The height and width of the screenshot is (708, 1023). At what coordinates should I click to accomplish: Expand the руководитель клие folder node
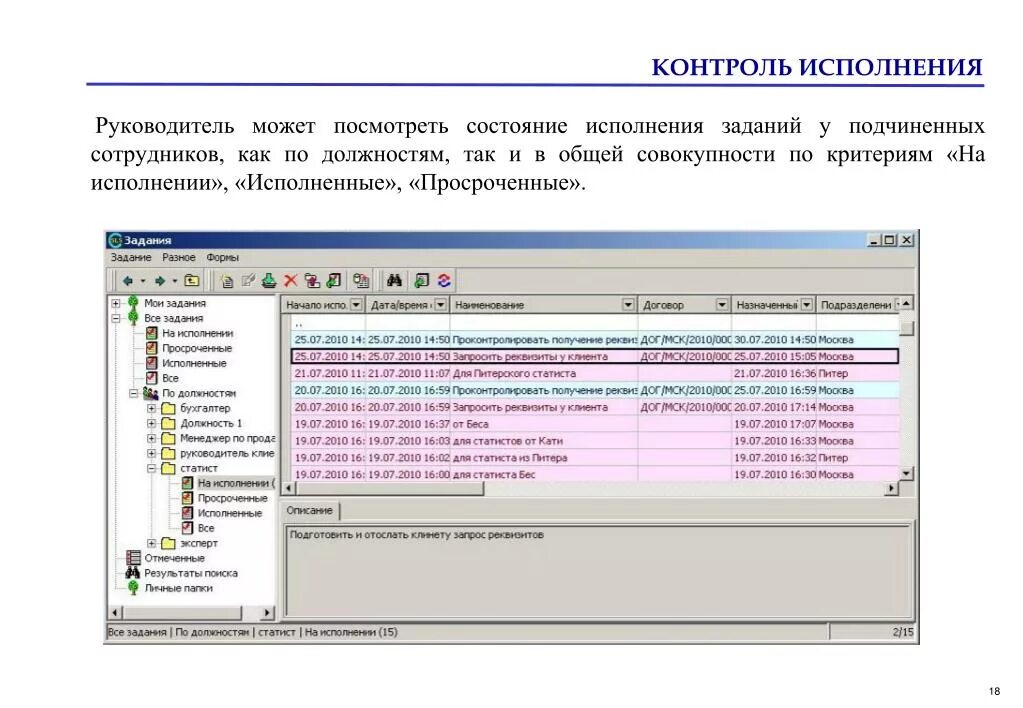point(151,454)
